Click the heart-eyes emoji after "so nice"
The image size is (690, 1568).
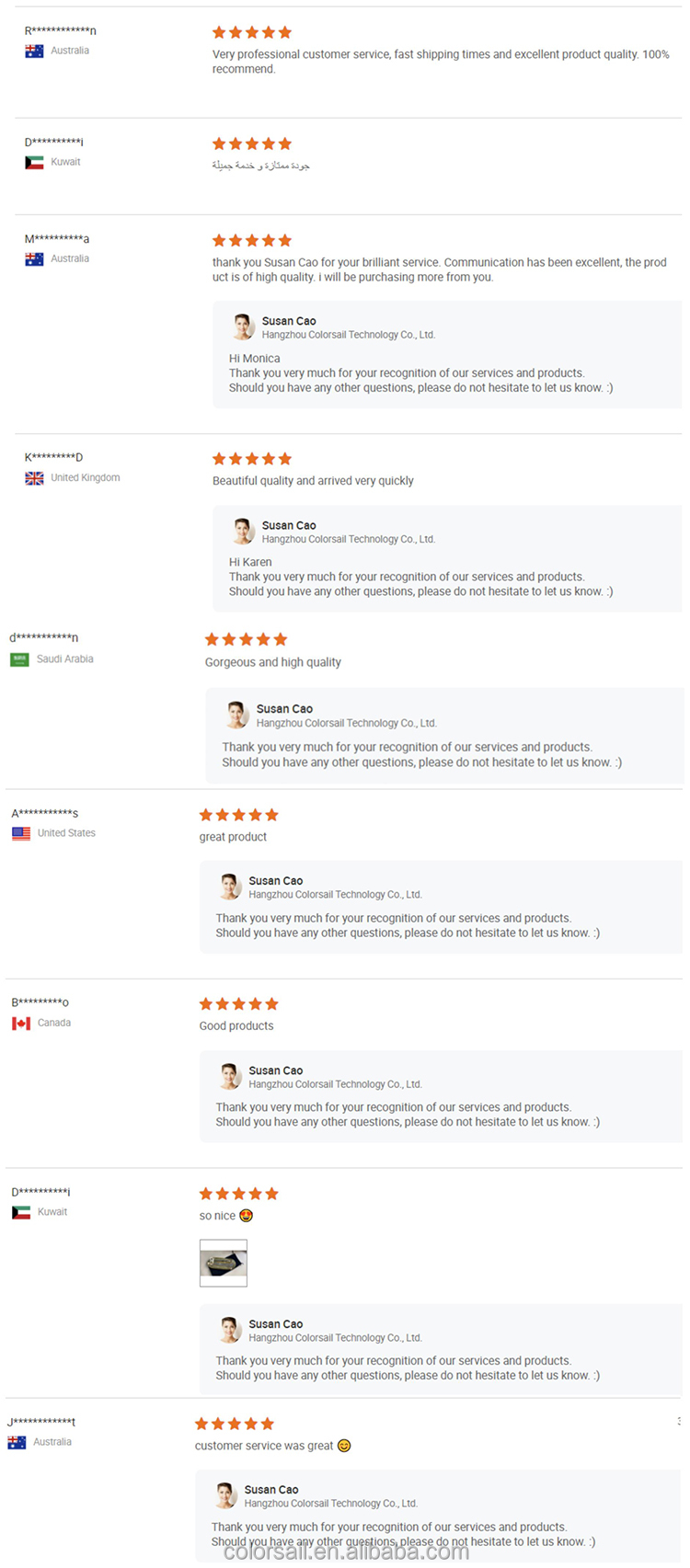point(246,1216)
